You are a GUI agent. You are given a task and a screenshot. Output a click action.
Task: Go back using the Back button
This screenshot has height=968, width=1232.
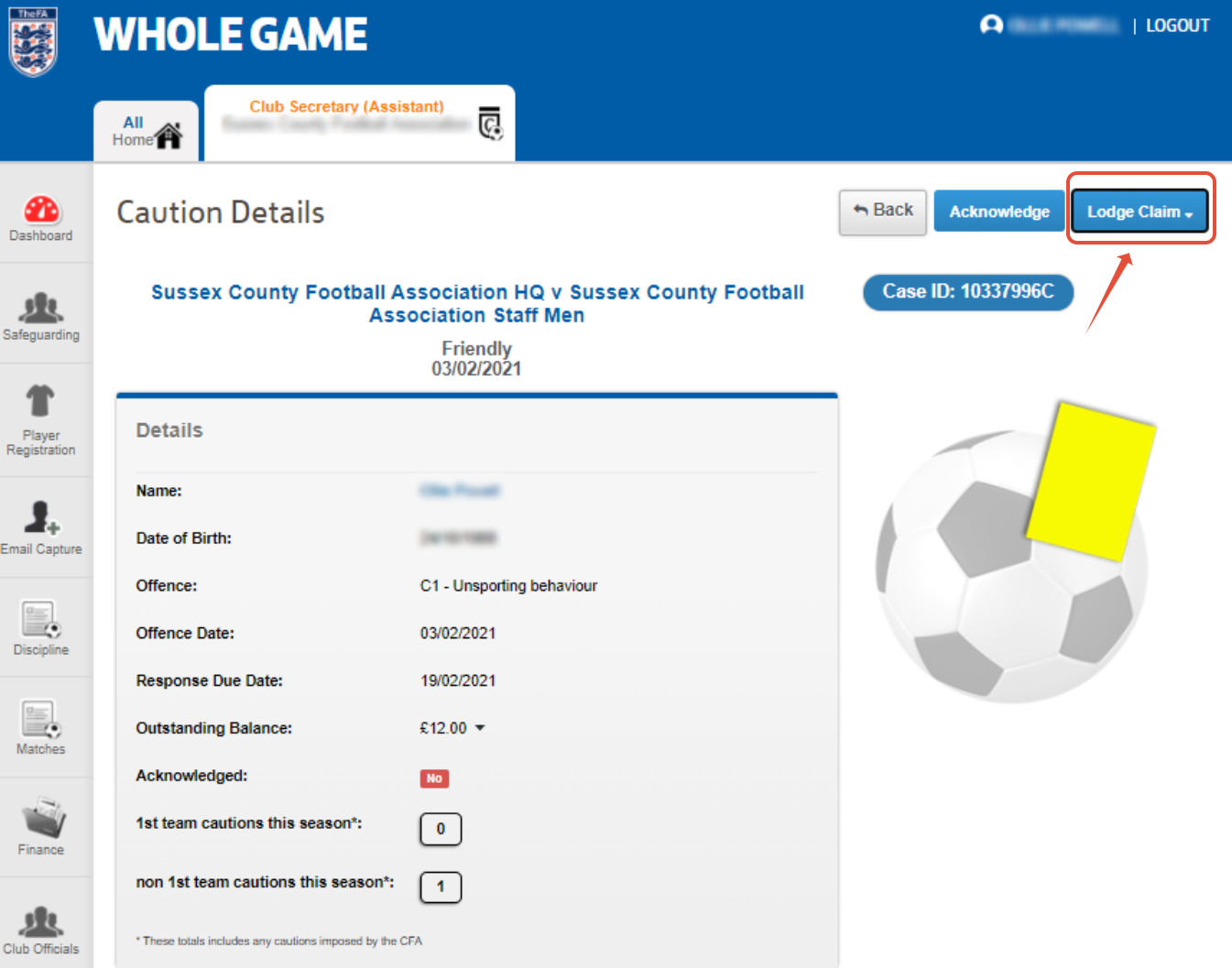883,212
